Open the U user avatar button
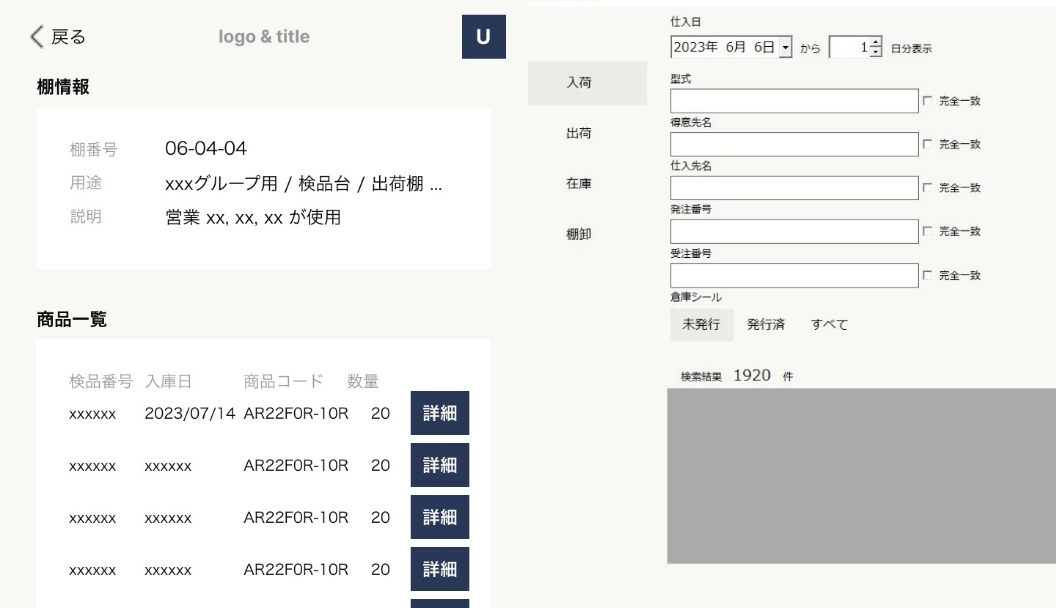This screenshot has height=608, width=1056. [x=484, y=36]
